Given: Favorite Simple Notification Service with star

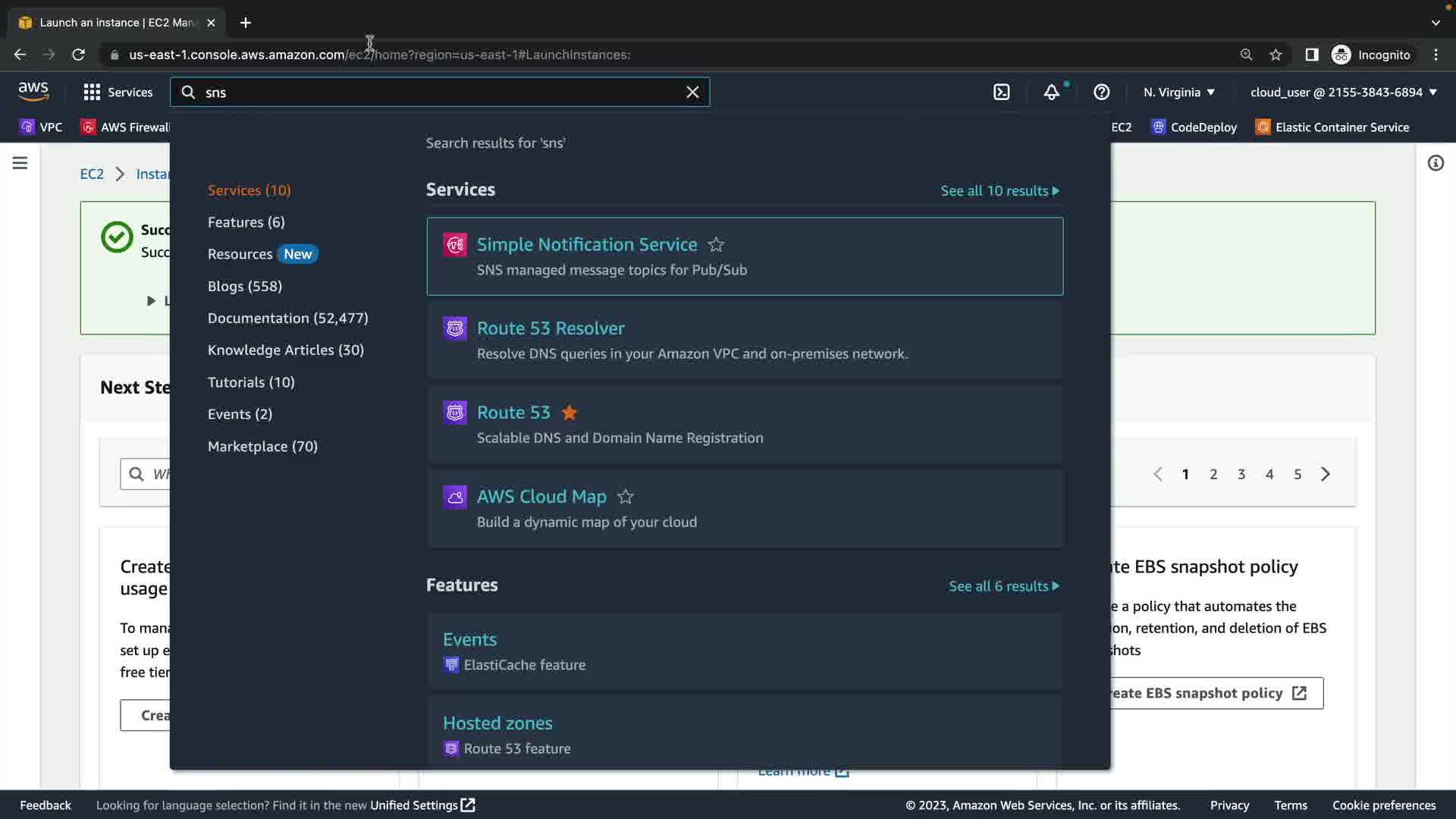Looking at the screenshot, I should (716, 245).
